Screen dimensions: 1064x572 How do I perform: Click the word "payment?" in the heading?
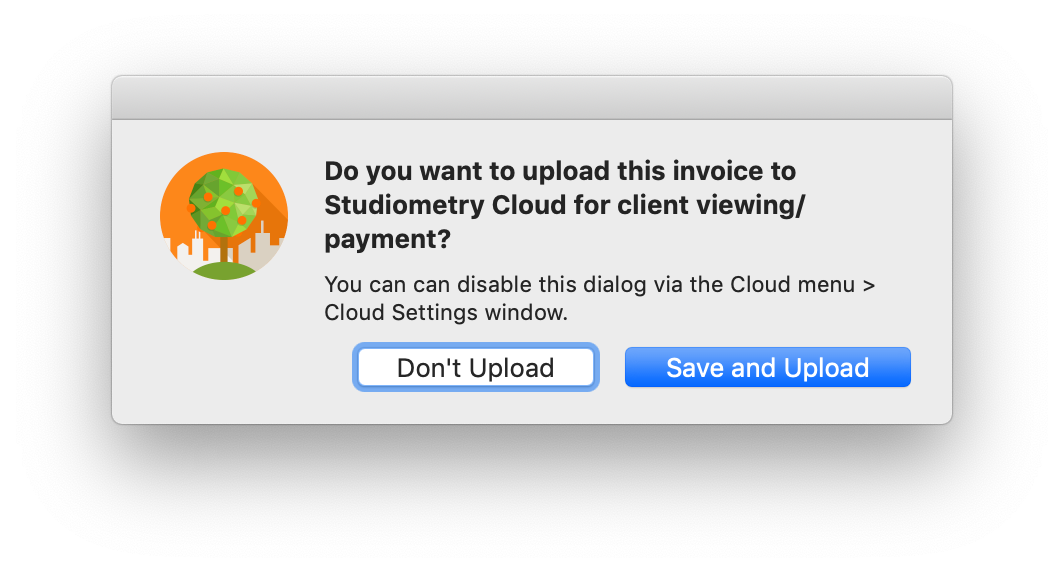tap(387, 240)
